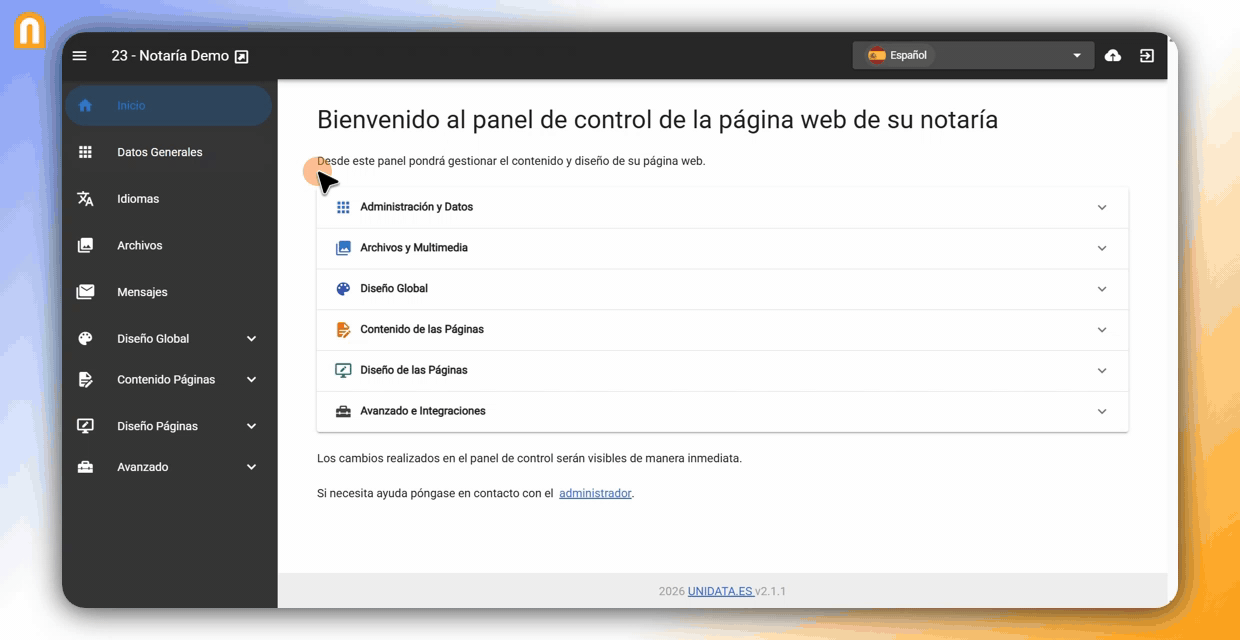Expand Avanzado e Integraciones chevron
The width and height of the screenshot is (1240, 640).
tap(1102, 411)
